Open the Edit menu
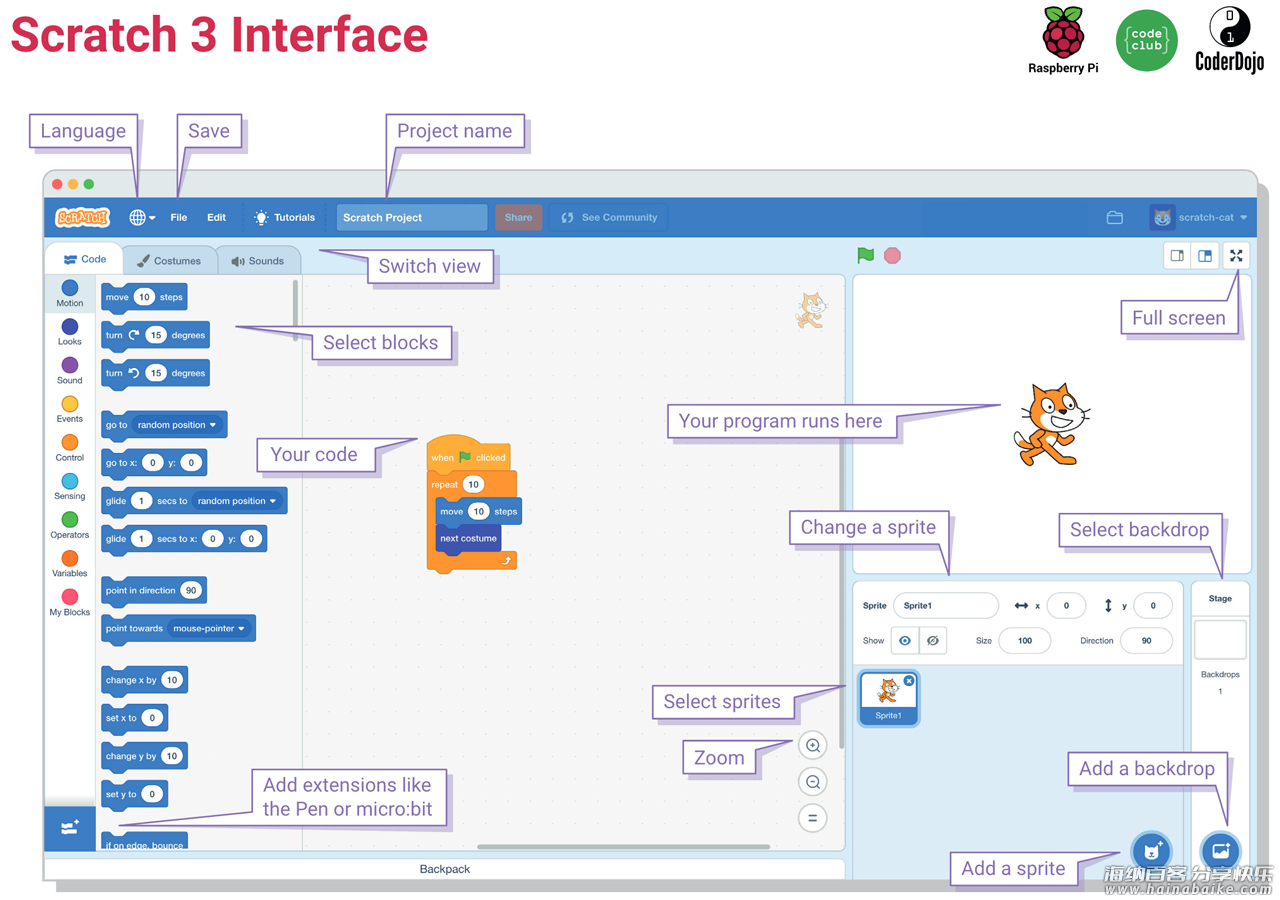This screenshot has height=900, width=1280. [x=216, y=217]
